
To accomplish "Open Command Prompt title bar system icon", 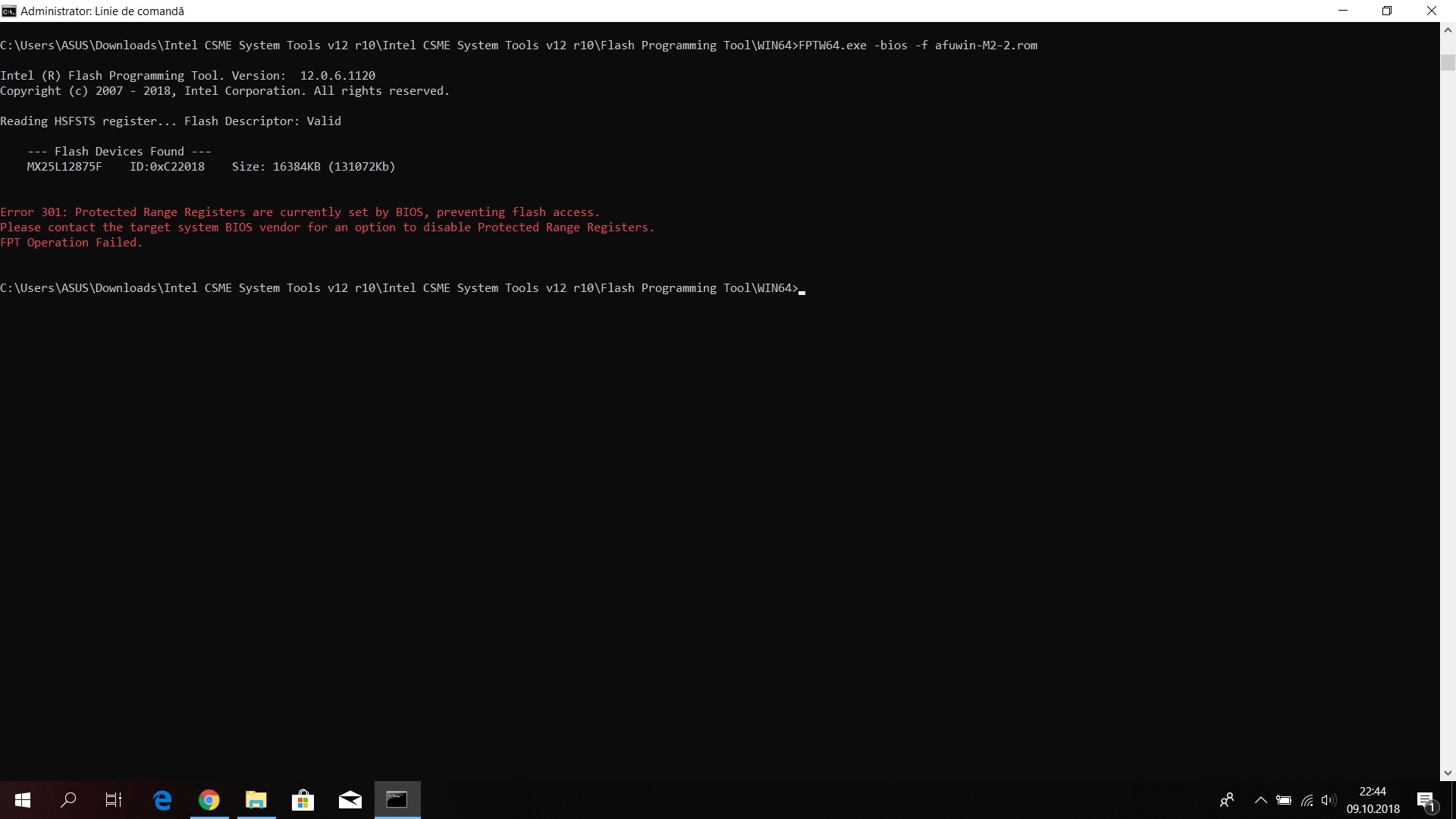I will coord(8,11).
